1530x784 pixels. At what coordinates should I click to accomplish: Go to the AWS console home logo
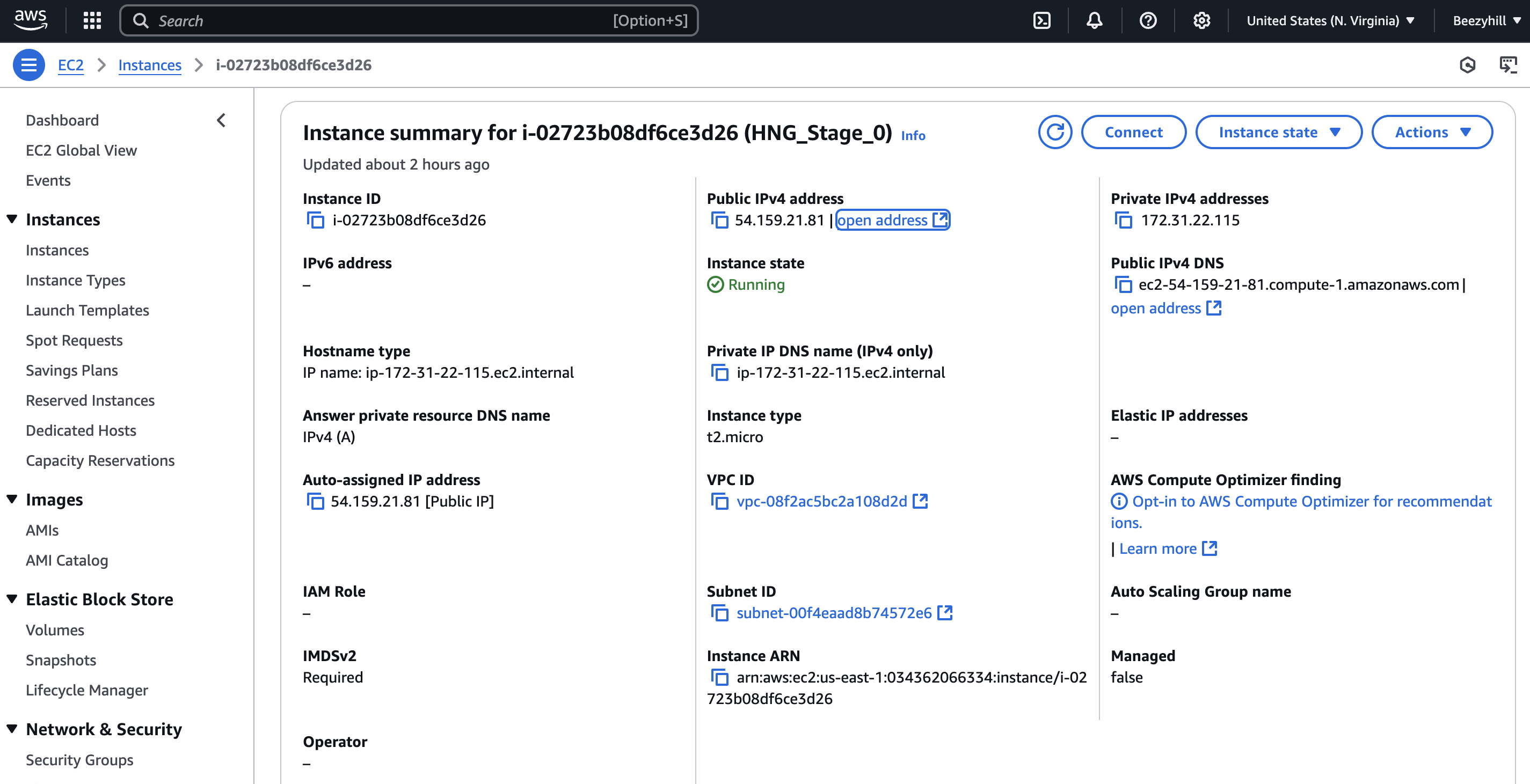coord(30,20)
